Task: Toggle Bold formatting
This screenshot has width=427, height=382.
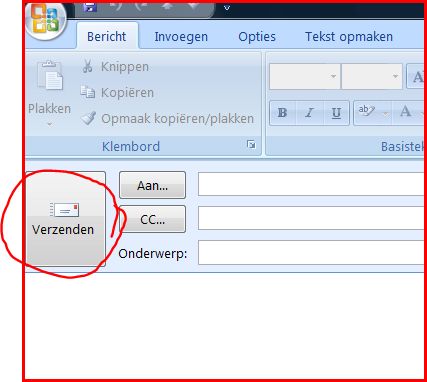Action: [282, 113]
